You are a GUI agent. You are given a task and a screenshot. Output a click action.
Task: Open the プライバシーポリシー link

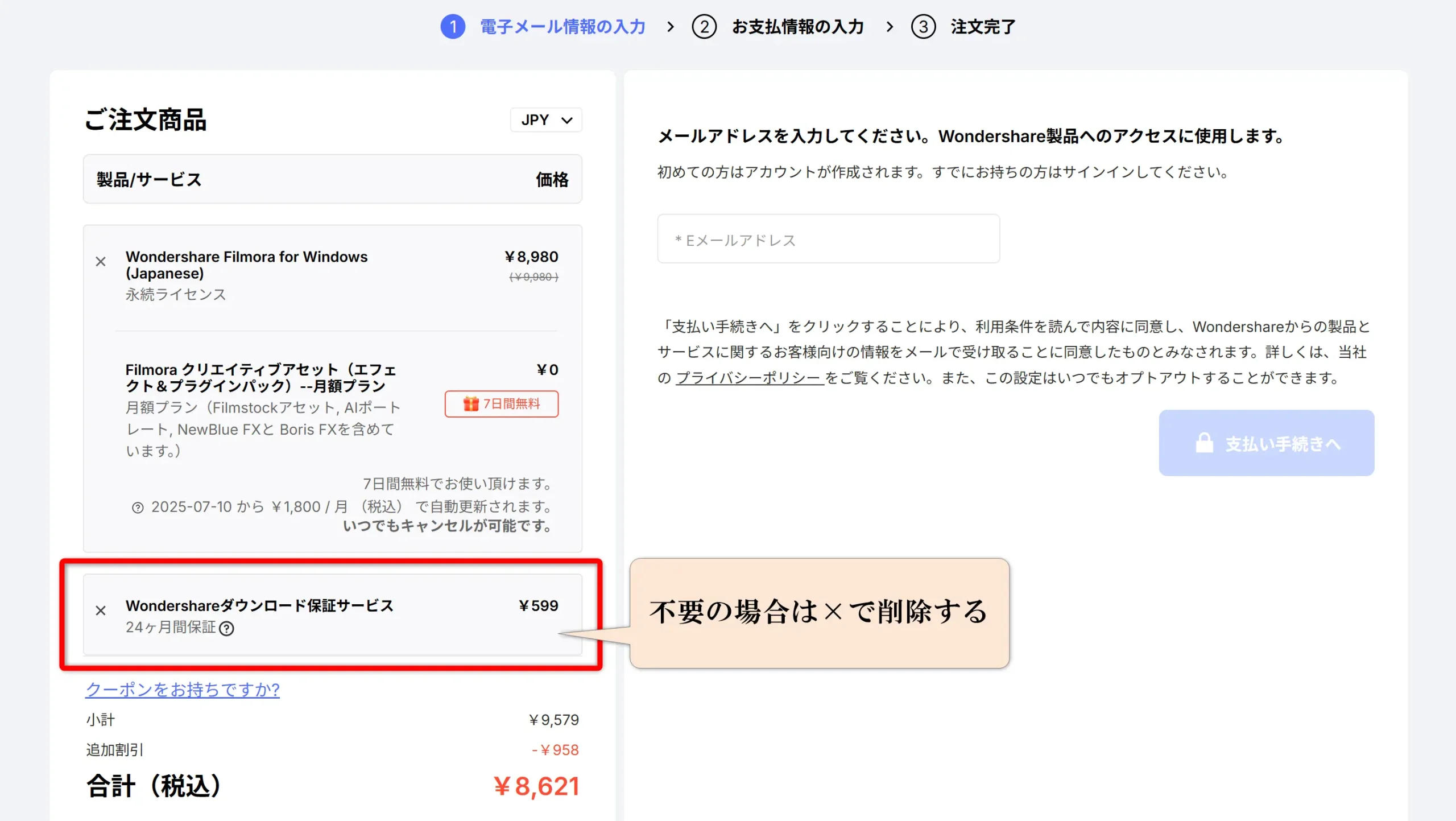click(750, 378)
